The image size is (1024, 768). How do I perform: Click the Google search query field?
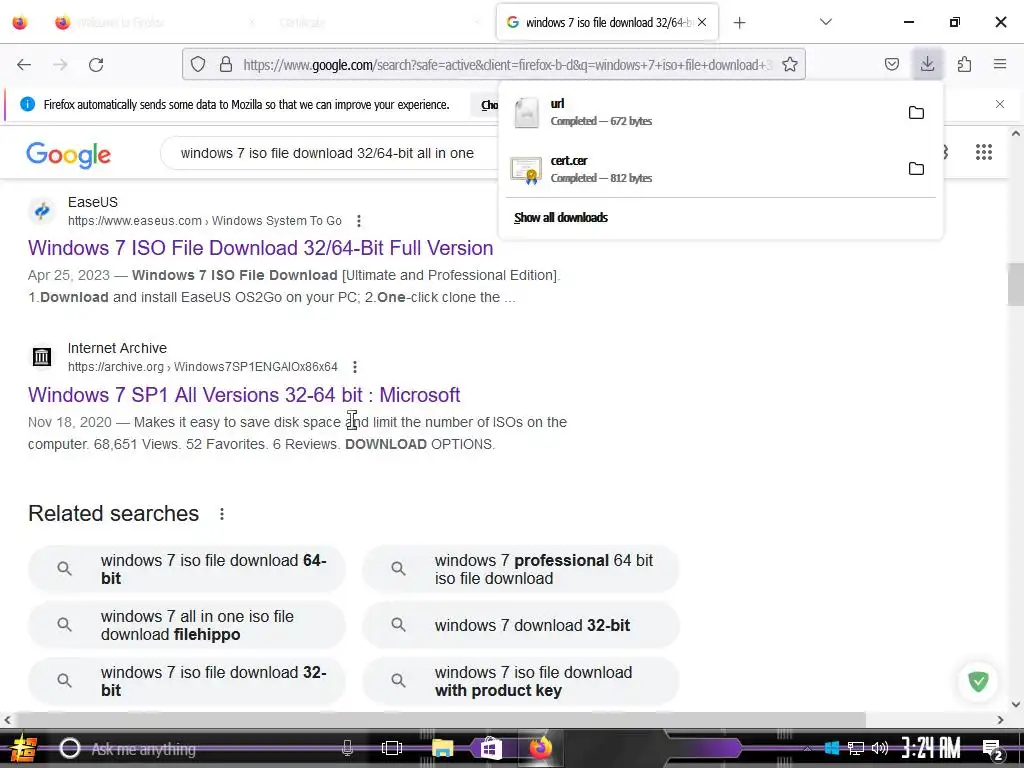[327, 153]
